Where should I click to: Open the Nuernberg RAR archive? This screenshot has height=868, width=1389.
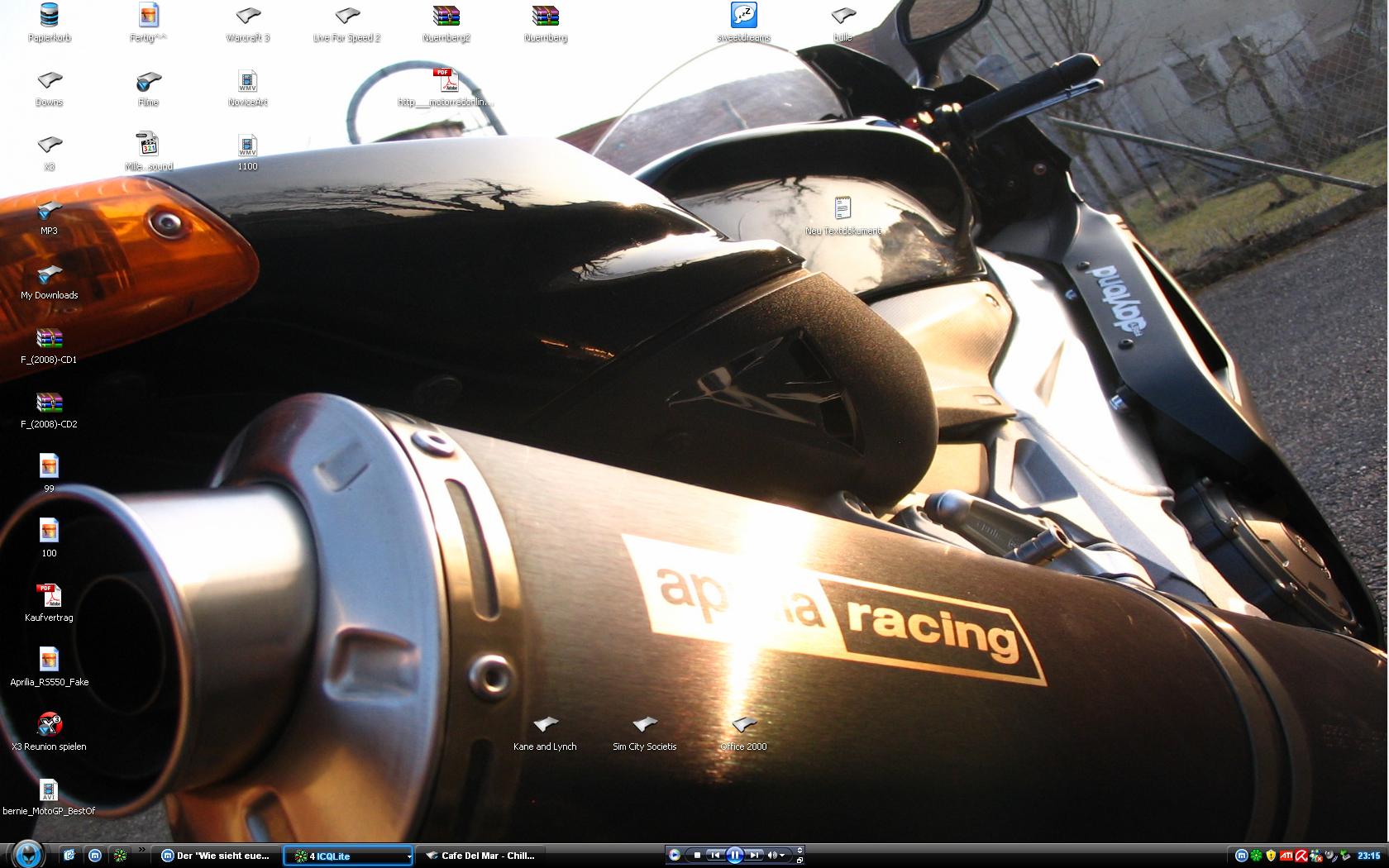tap(545, 23)
